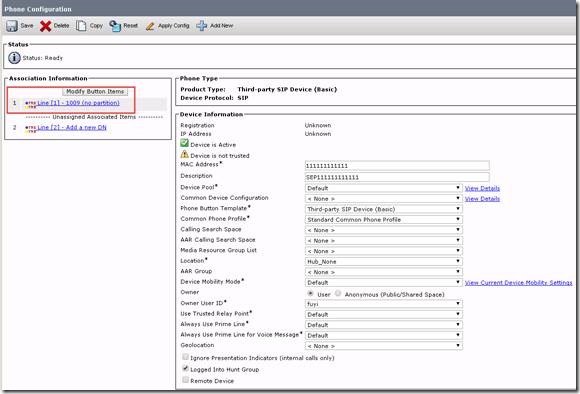The image size is (580, 394).
Task: Click the Add New plus icon
Action: pos(202,26)
